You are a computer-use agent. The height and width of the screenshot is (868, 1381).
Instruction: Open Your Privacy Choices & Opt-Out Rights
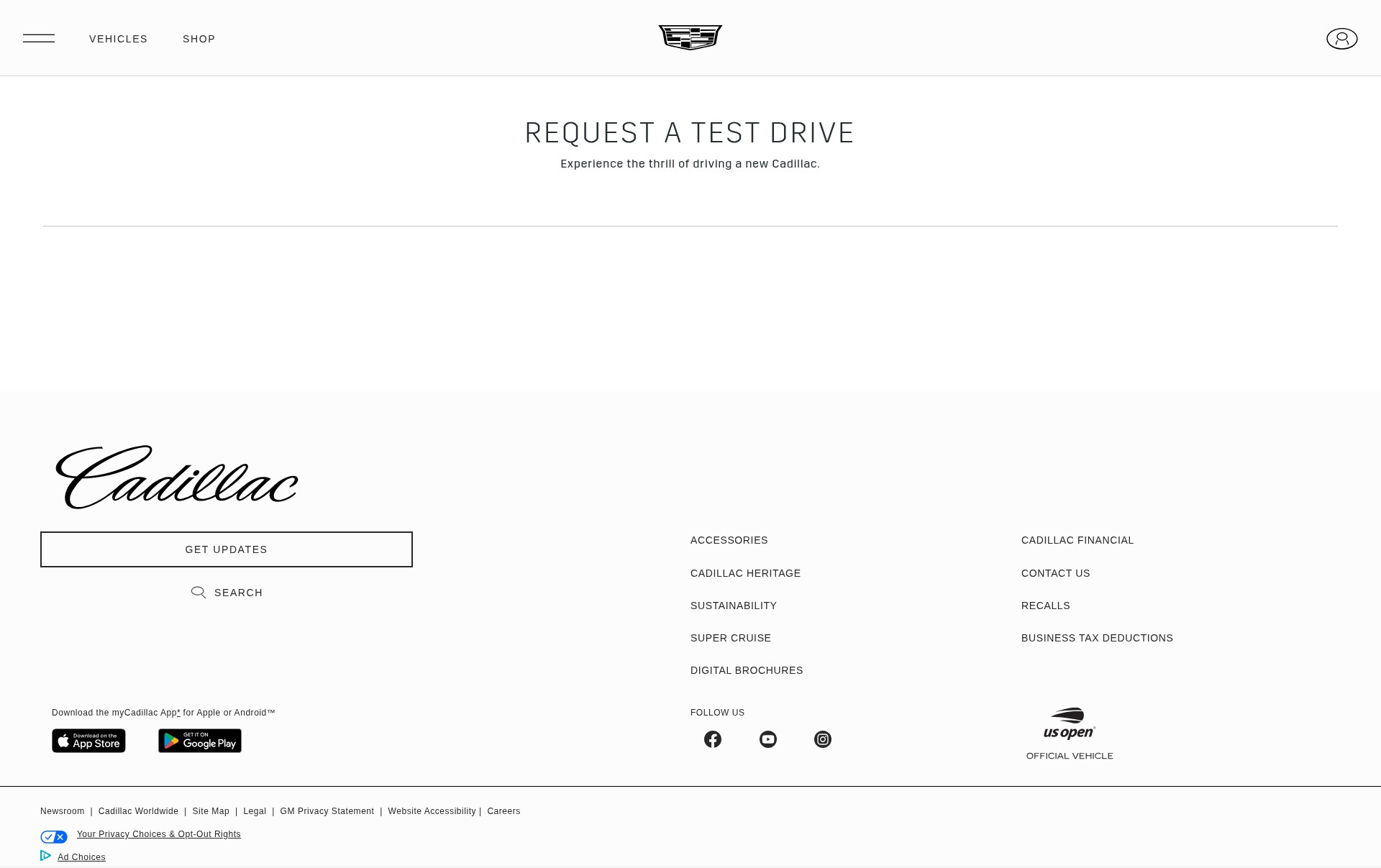pos(158,834)
